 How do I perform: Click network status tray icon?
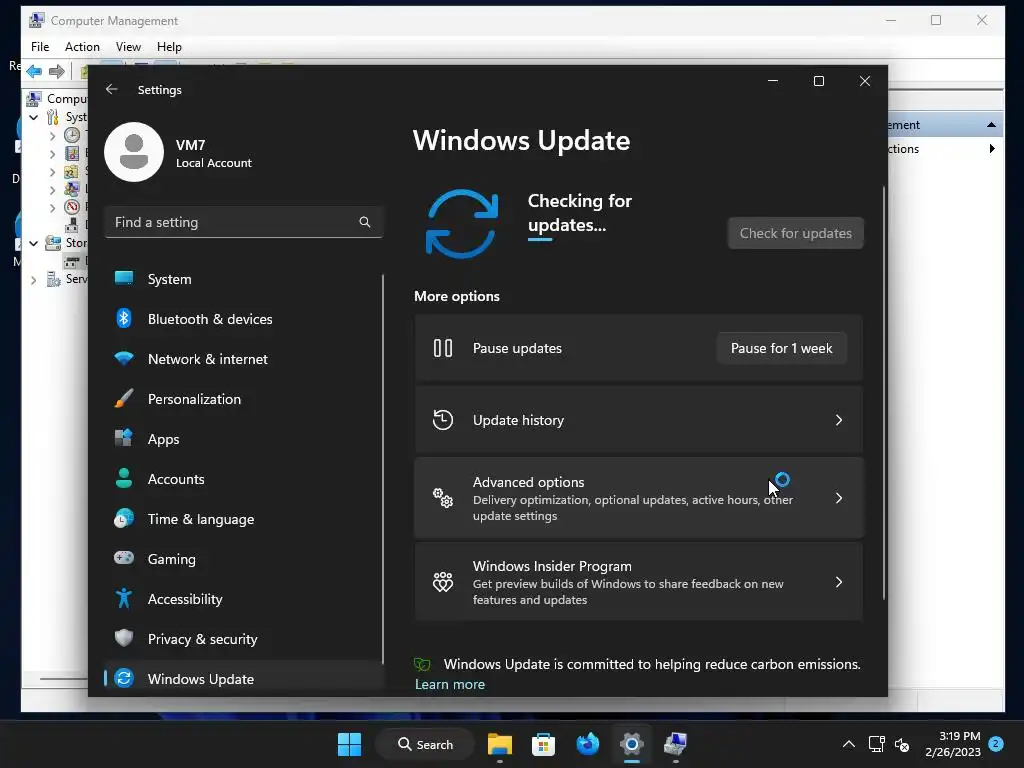pyautogui.click(x=876, y=744)
